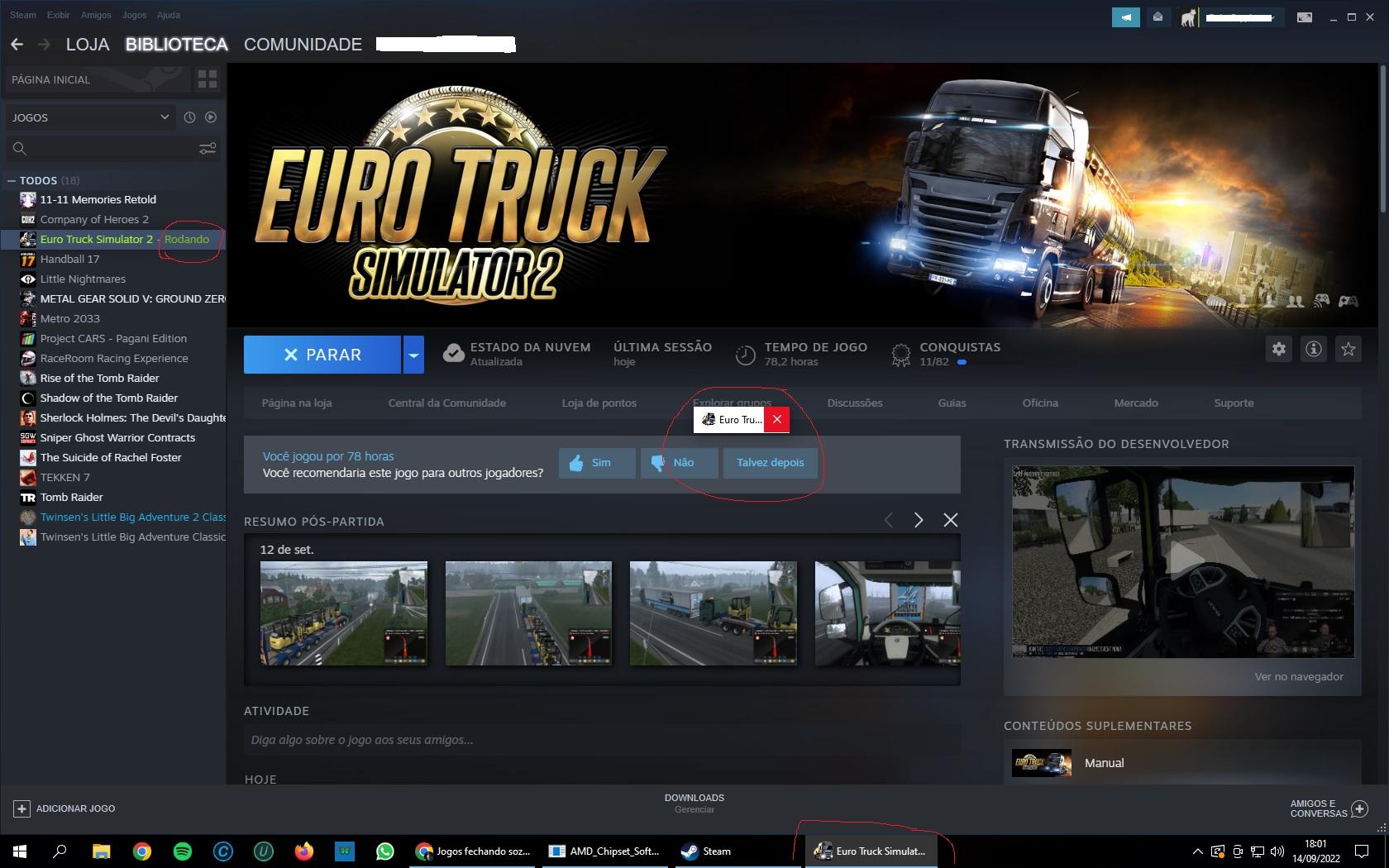Image resolution: width=1389 pixels, height=868 pixels.
Task: Open Big Picture mode icon
Action: (1305, 17)
